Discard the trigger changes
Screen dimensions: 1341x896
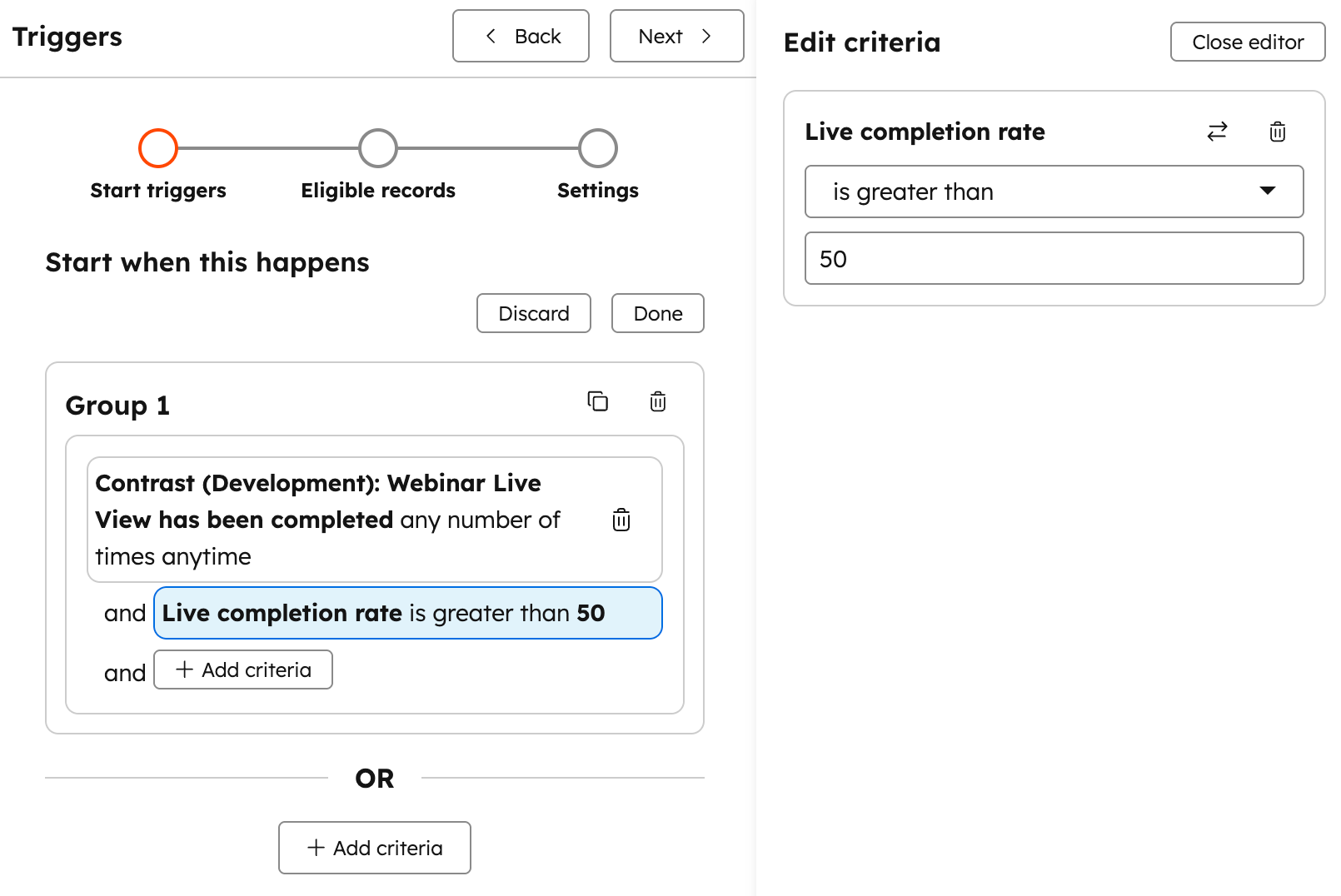point(533,313)
